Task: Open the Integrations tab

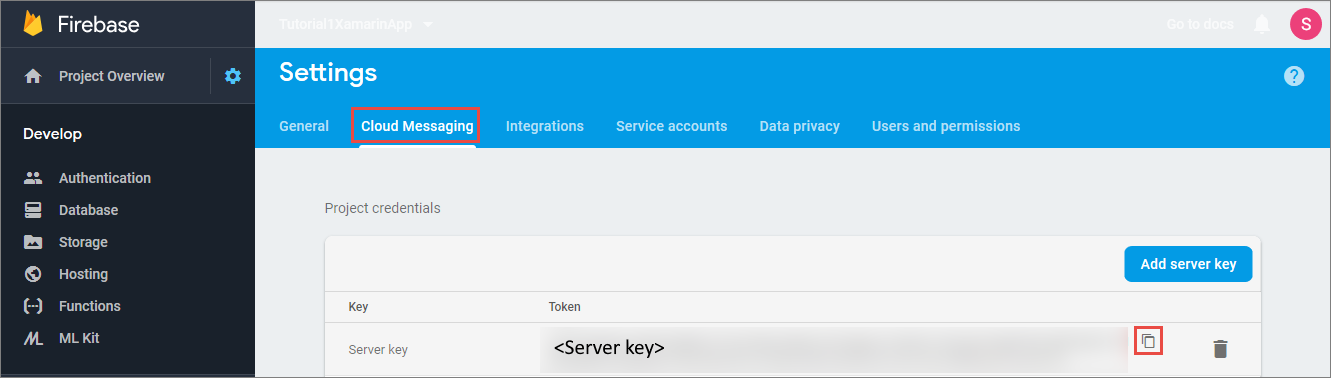Action: coord(545,126)
